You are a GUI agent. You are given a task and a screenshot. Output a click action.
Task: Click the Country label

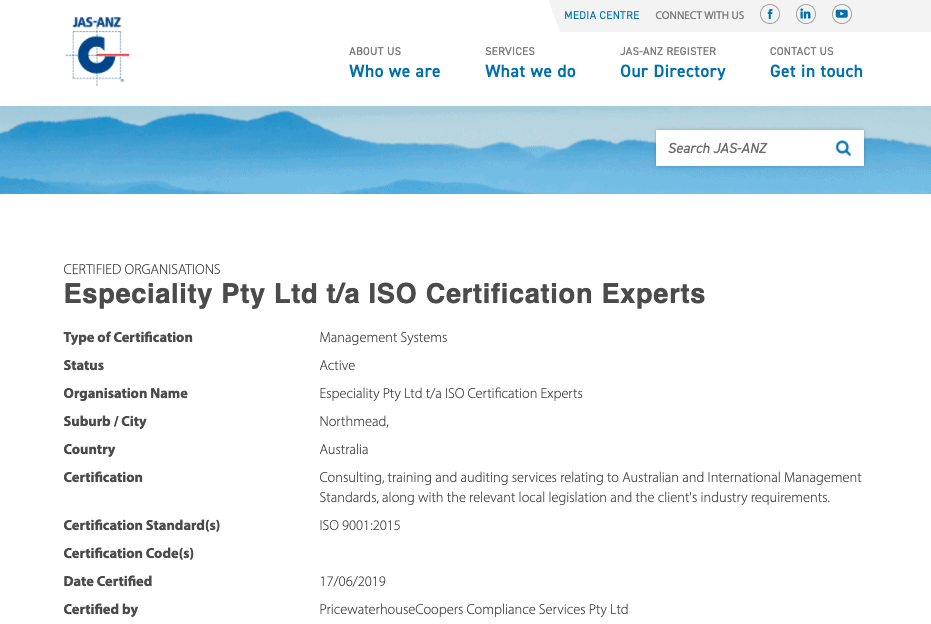pos(90,449)
